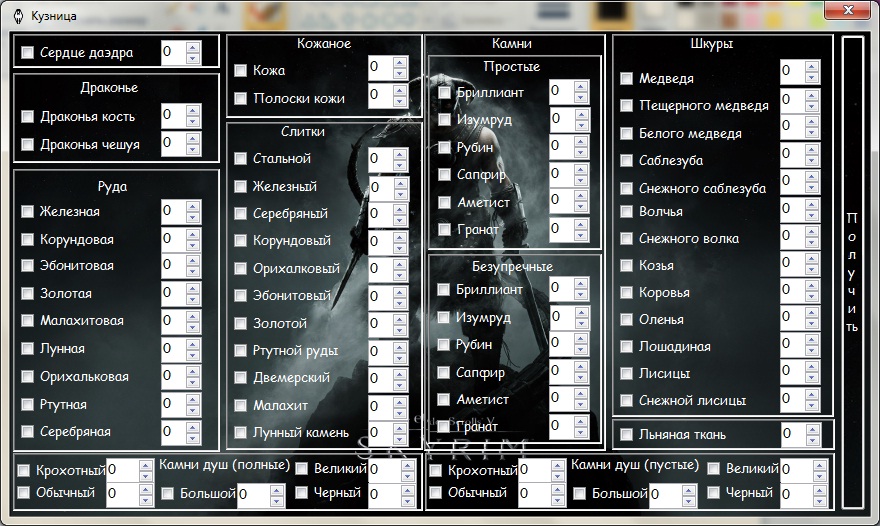Image resolution: width=880 pixels, height=526 pixels.
Task: Decrease the Малахит ingot count
Action: [x=400, y=413]
